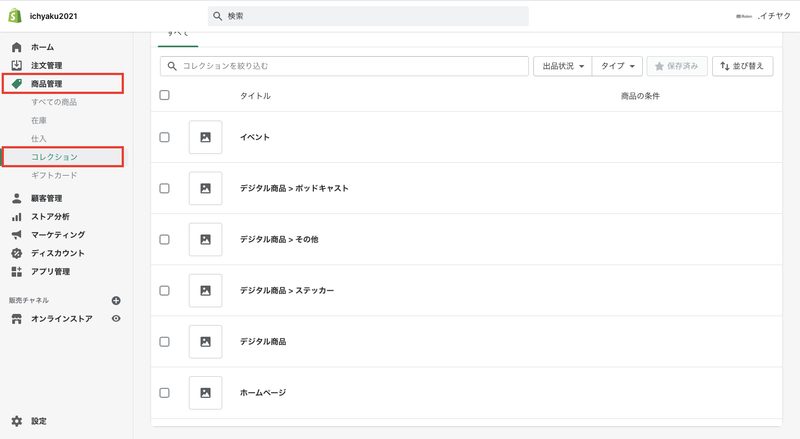Open ディスカウント in sidebar

58,253
